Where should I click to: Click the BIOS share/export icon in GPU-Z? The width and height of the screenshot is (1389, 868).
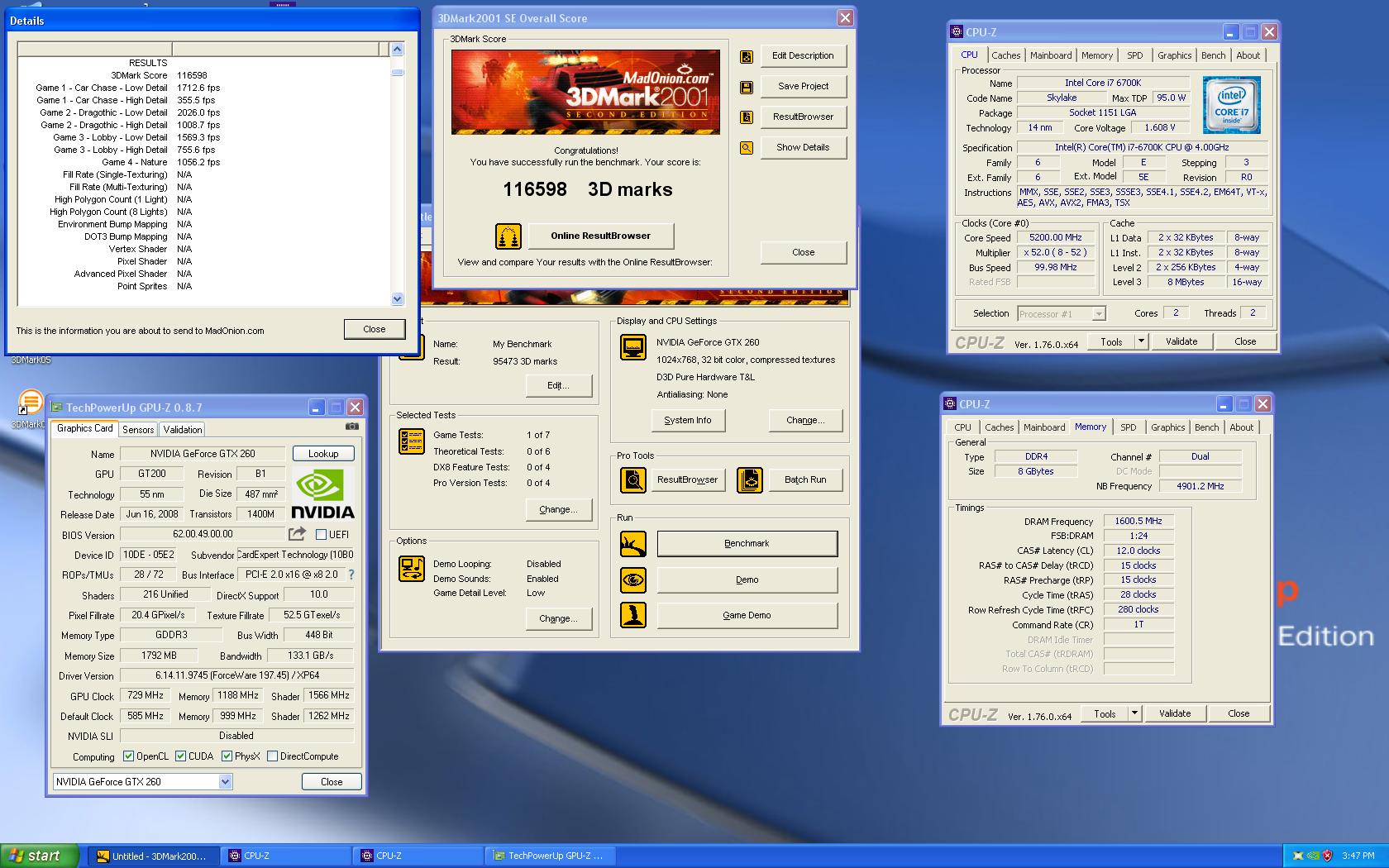click(x=297, y=534)
